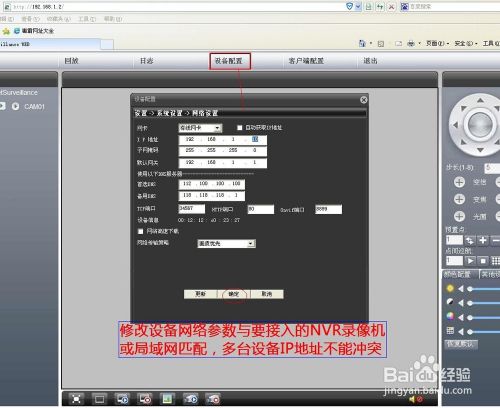Click the start recording camera icon
The height and width of the screenshot is (408, 500).
coord(191,399)
